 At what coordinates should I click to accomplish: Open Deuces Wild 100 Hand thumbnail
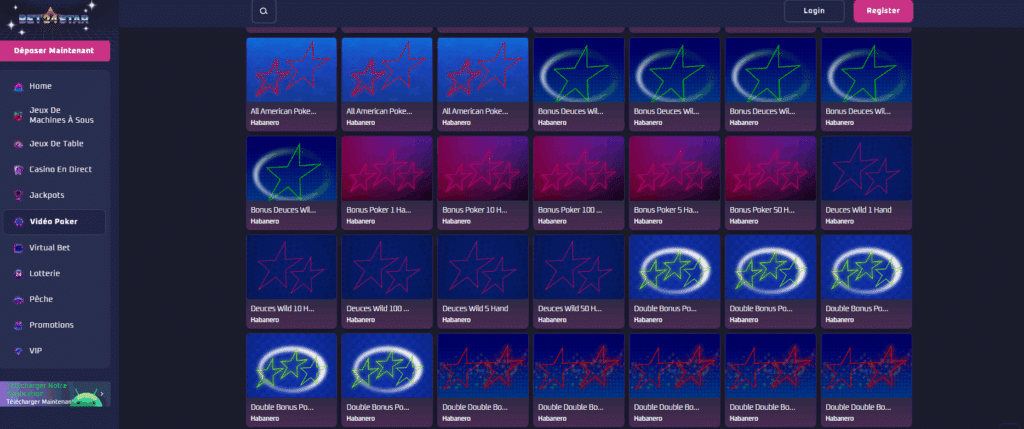click(x=387, y=267)
